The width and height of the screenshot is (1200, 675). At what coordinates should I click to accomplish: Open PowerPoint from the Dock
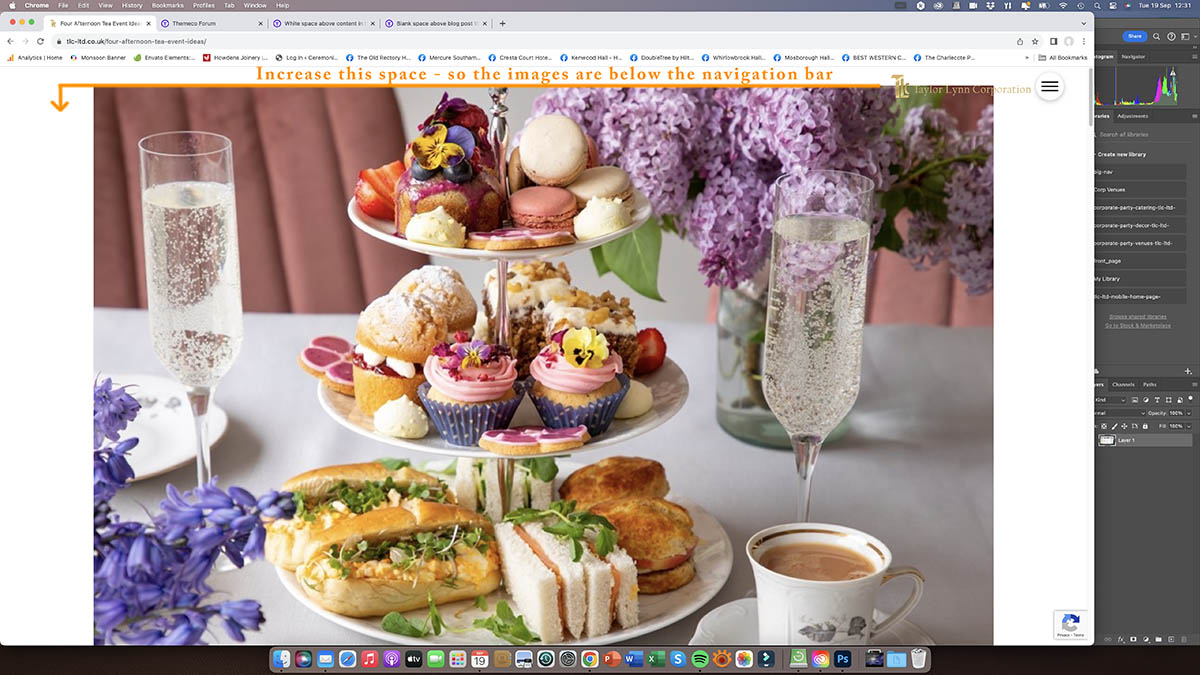[x=612, y=659]
